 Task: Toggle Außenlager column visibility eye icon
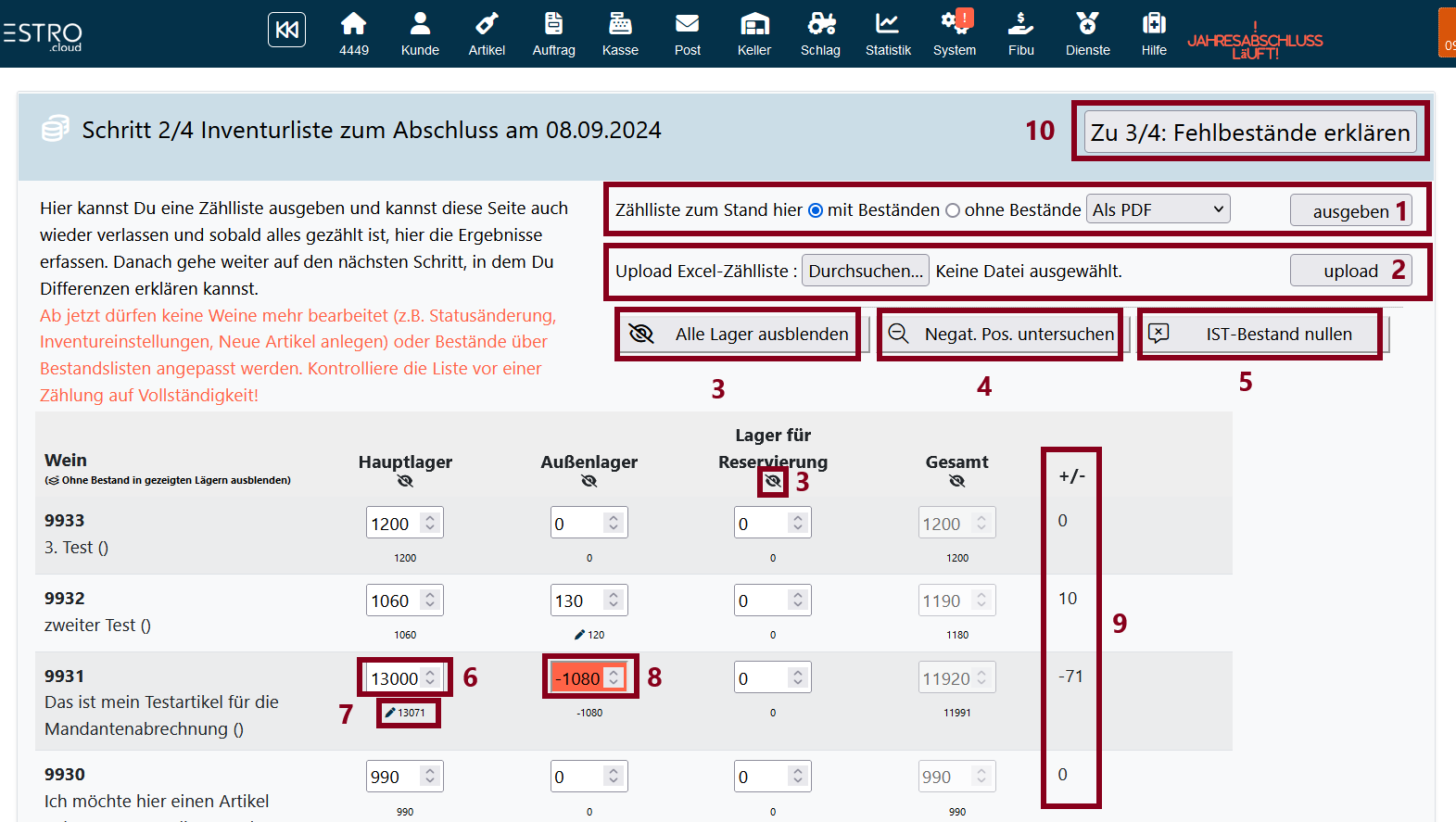pyautogui.click(x=589, y=481)
